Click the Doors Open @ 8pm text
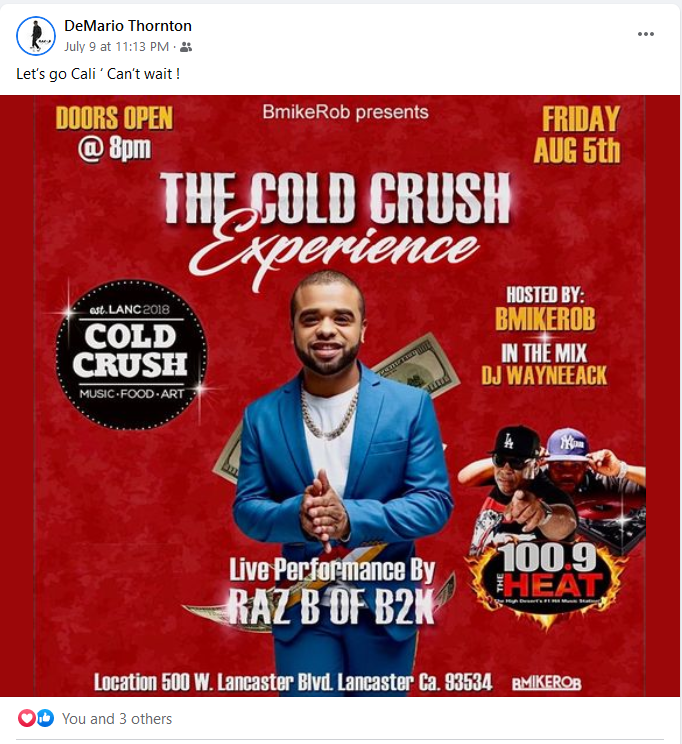The width and height of the screenshot is (682, 744). pyautogui.click(x=114, y=133)
